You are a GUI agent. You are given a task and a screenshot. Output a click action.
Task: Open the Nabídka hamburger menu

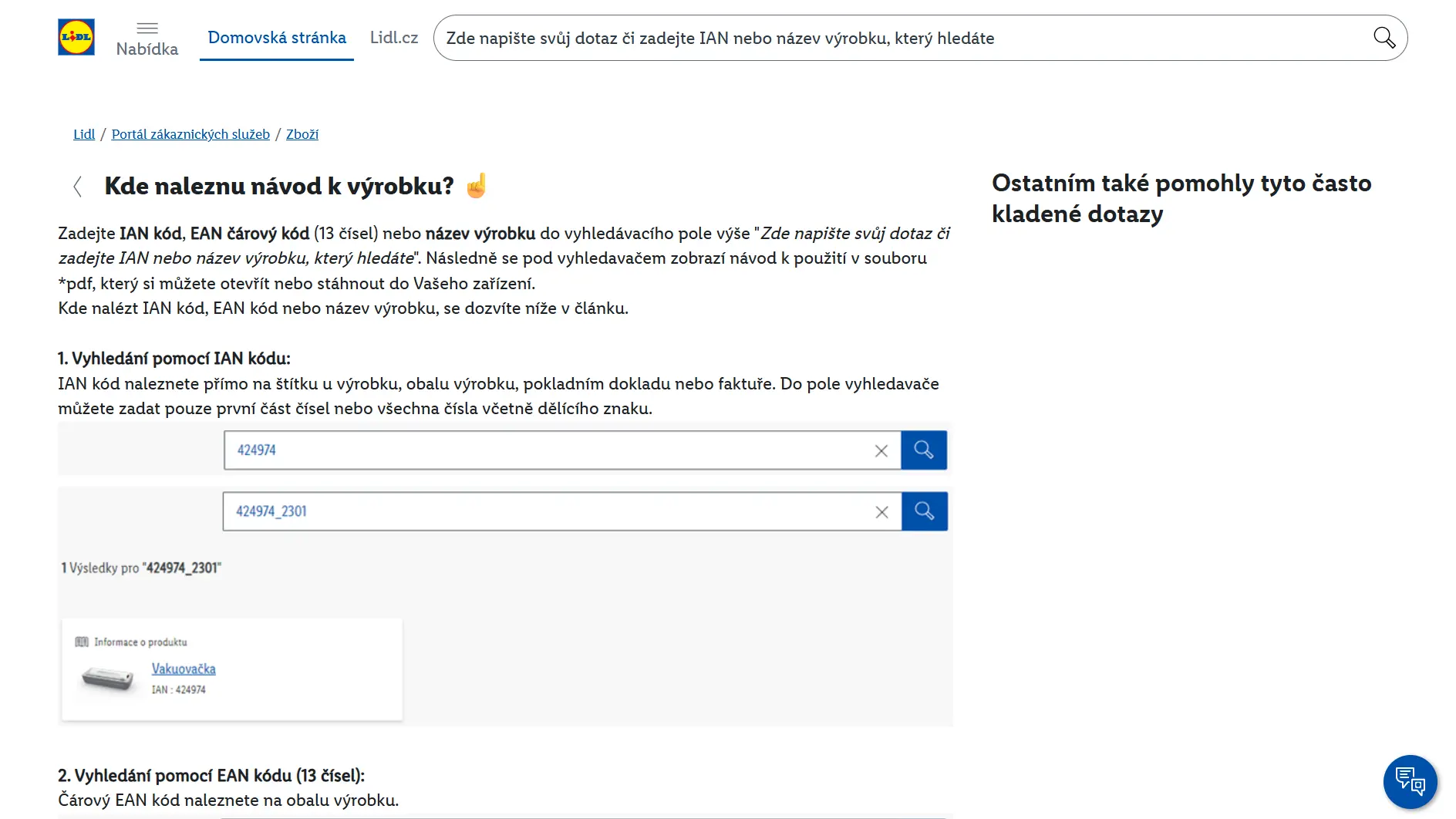[x=147, y=38]
